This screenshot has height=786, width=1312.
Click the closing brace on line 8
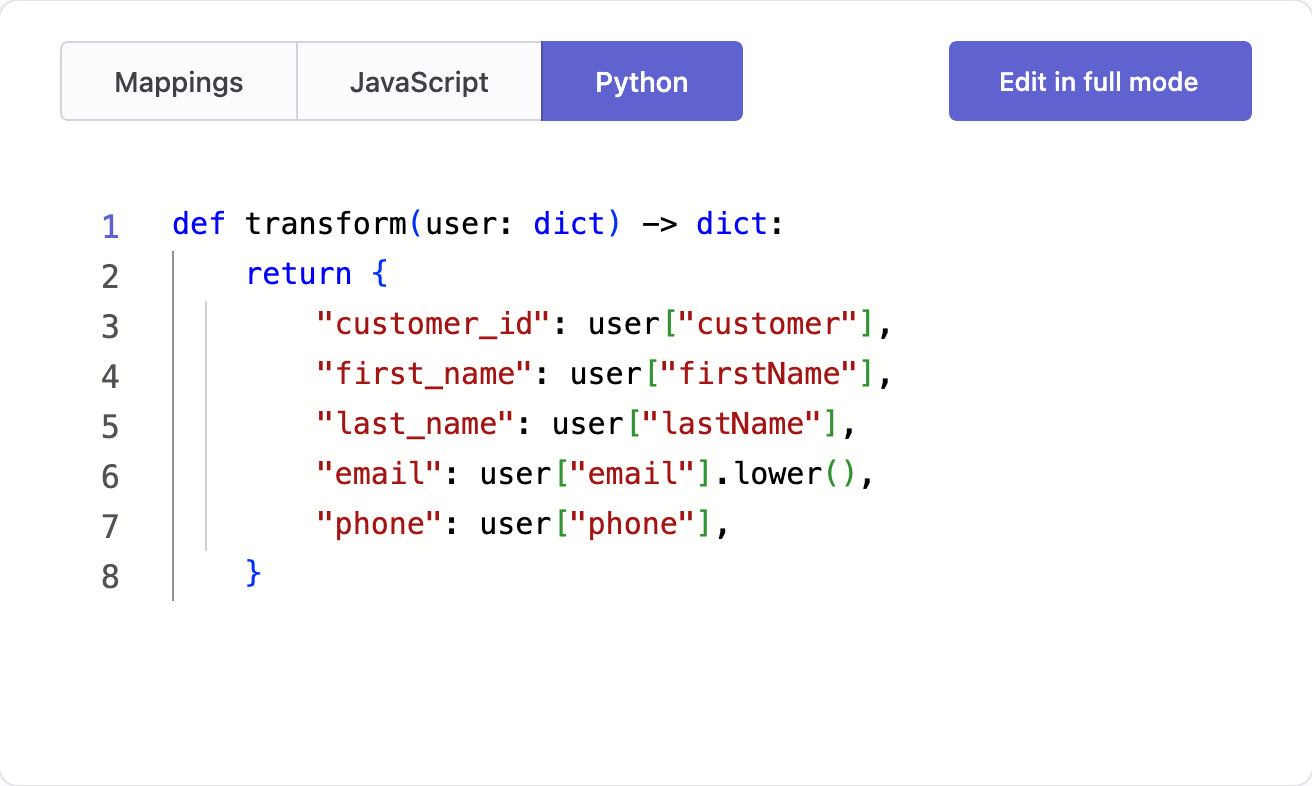pos(253,574)
